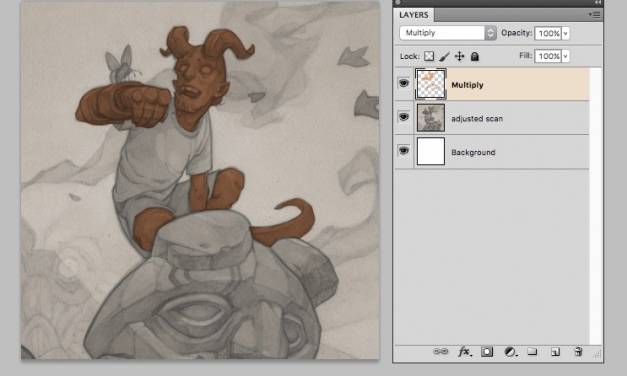The height and width of the screenshot is (376, 627).
Task: Open the Multiply blend mode dropdown
Action: pyautogui.click(x=447, y=33)
